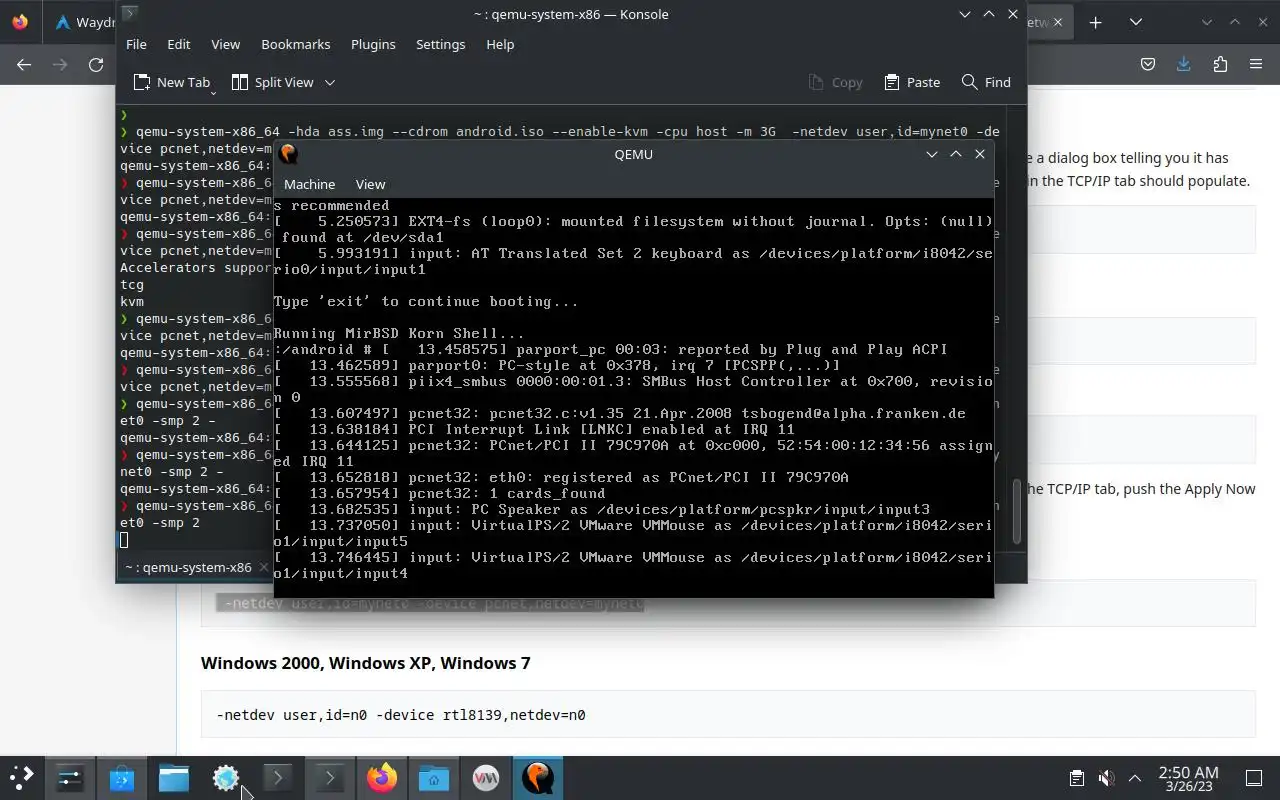Click the Konsole title bar app icon
The width and height of the screenshot is (1280, 800).
pyautogui.click(x=130, y=14)
